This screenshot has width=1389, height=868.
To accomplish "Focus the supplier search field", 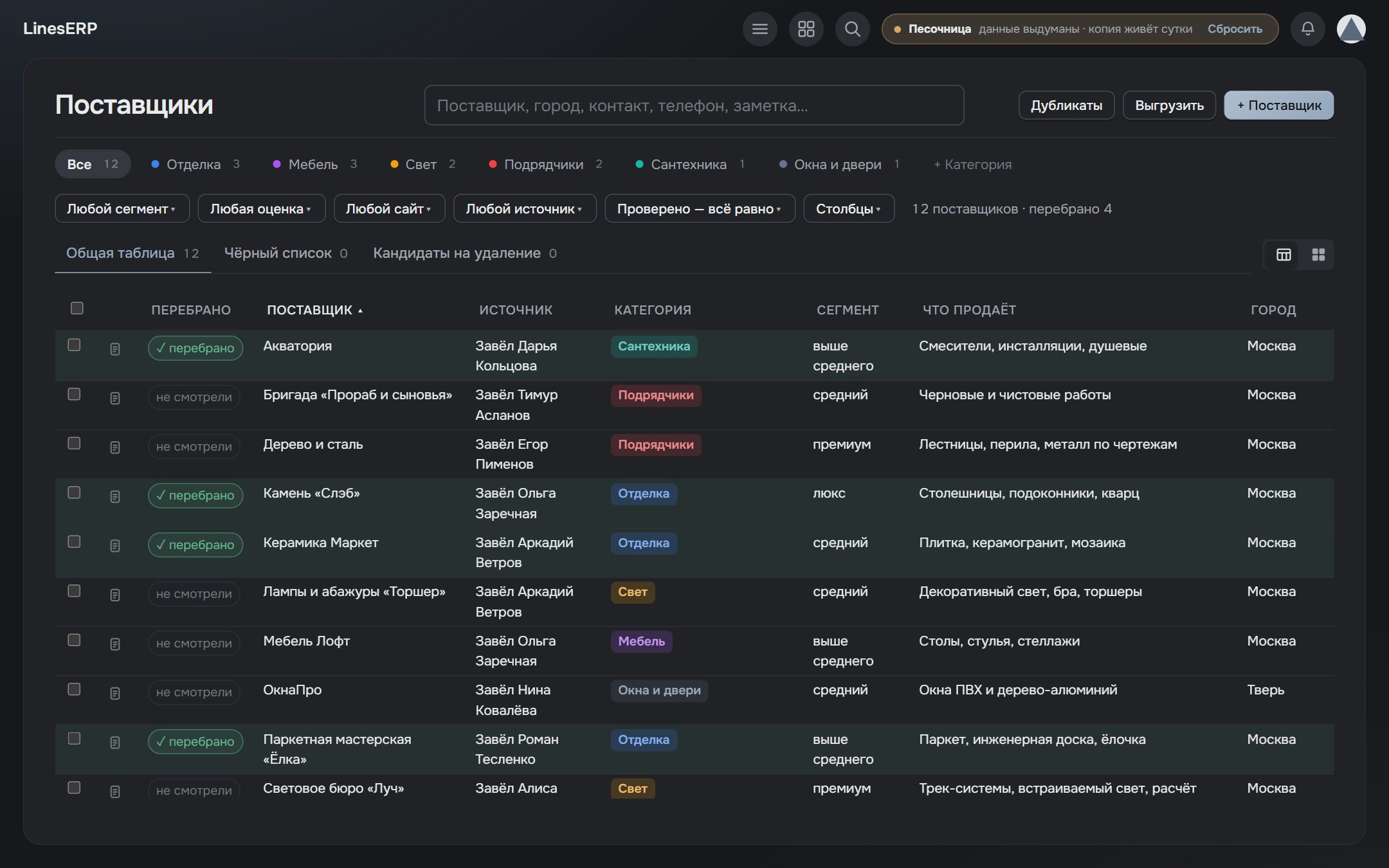I will tap(694, 105).
